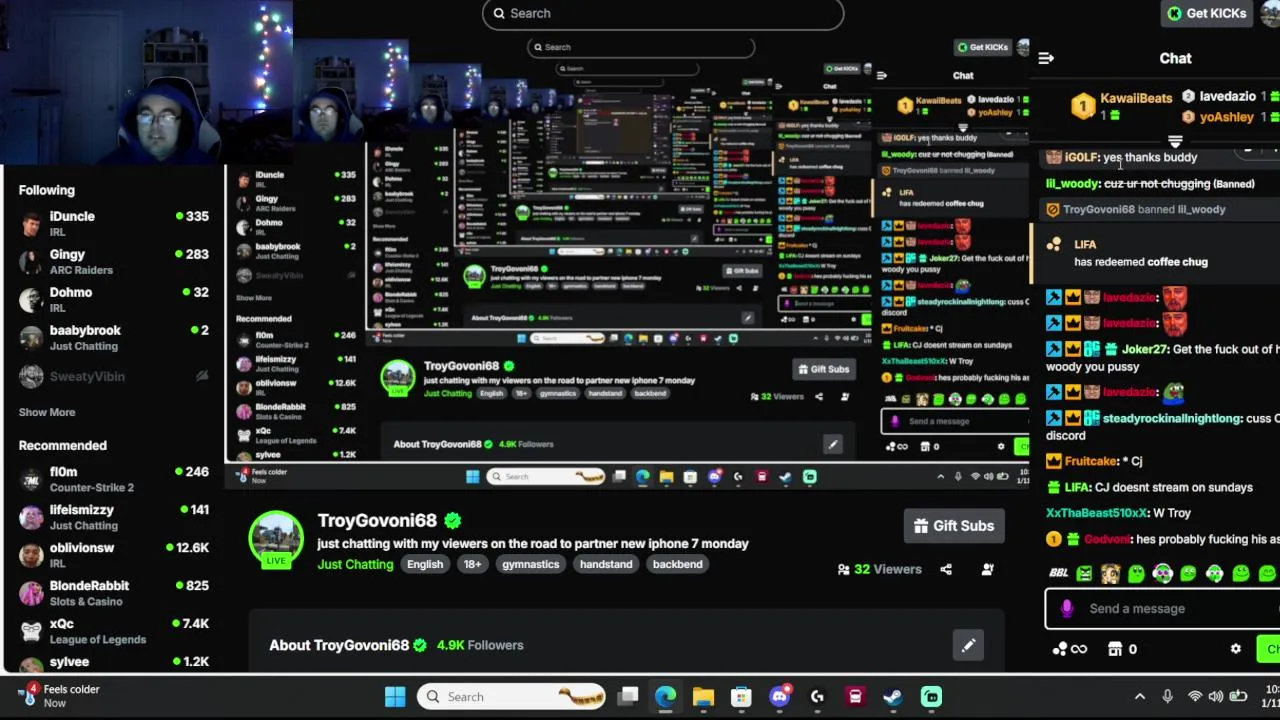Click the Send a message chat input

click(1165, 608)
